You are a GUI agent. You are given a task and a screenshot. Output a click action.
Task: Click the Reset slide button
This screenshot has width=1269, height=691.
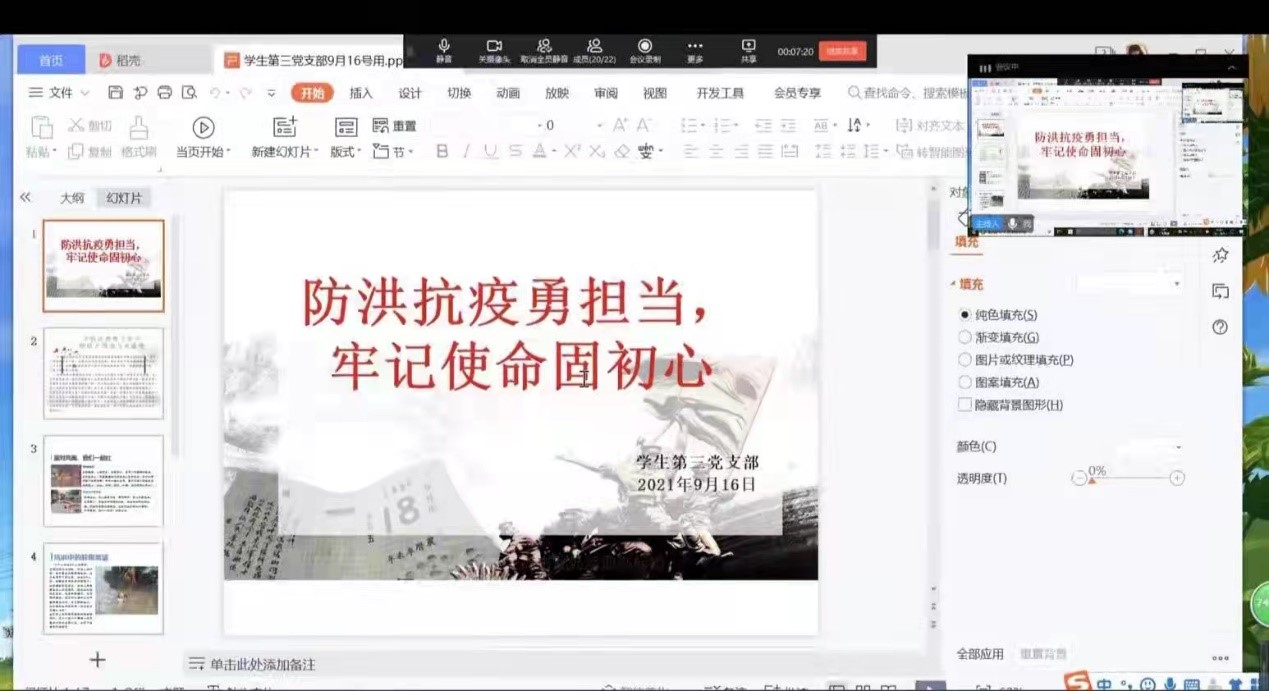click(x=394, y=126)
